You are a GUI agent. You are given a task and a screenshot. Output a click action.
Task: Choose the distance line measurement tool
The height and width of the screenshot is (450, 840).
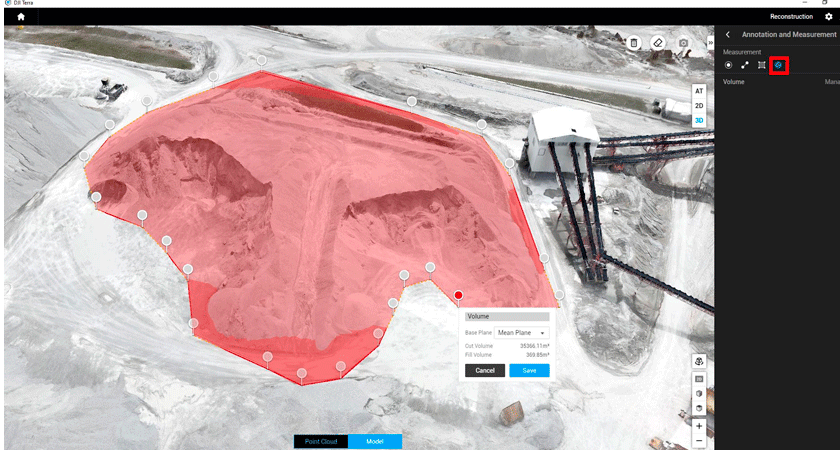click(745, 65)
